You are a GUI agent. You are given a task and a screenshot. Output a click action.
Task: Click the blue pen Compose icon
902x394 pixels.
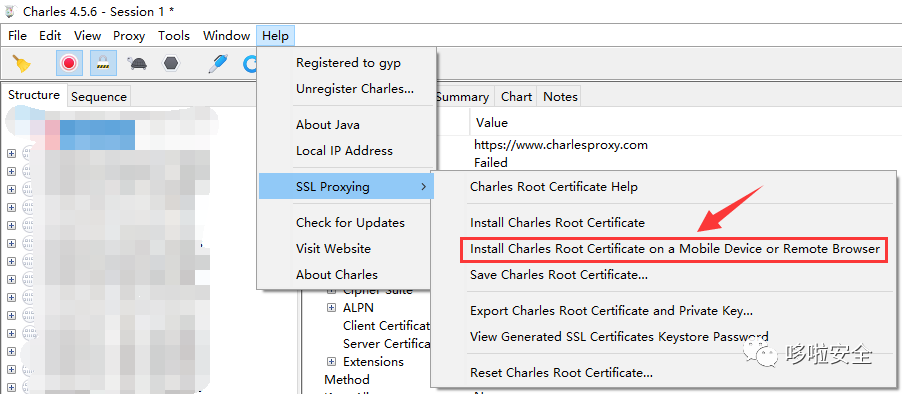point(217,63)
